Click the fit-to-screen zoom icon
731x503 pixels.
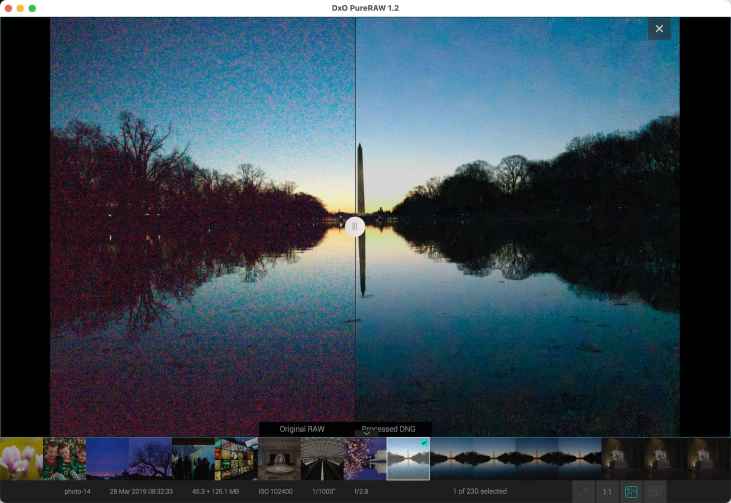(x=582, y=491)
